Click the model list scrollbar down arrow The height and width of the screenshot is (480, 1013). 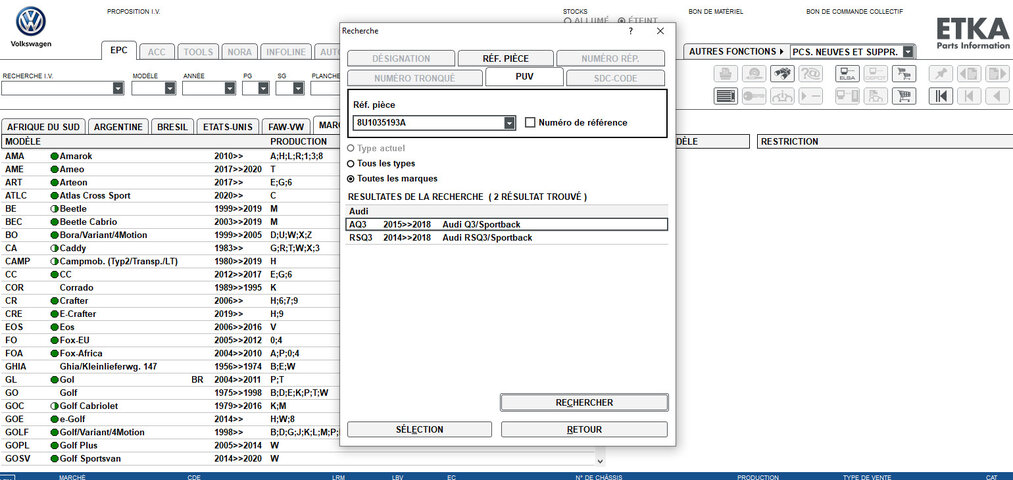(x=600, y=461)
